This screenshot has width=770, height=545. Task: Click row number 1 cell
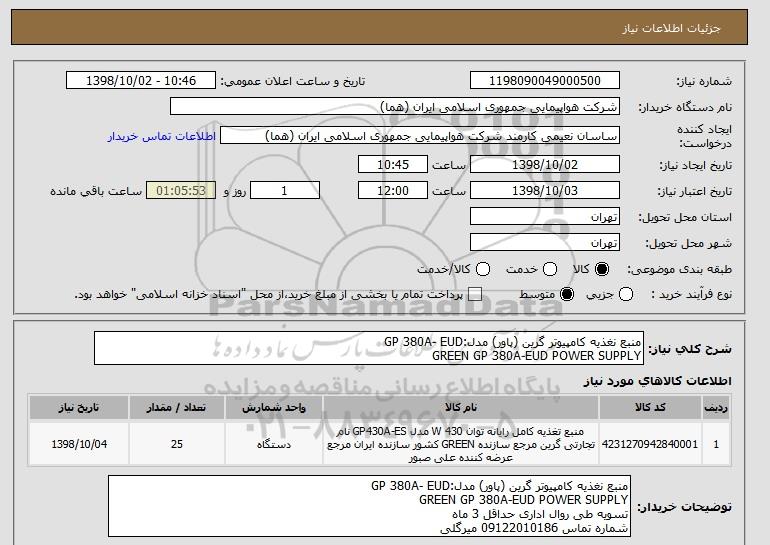[716, 444]
